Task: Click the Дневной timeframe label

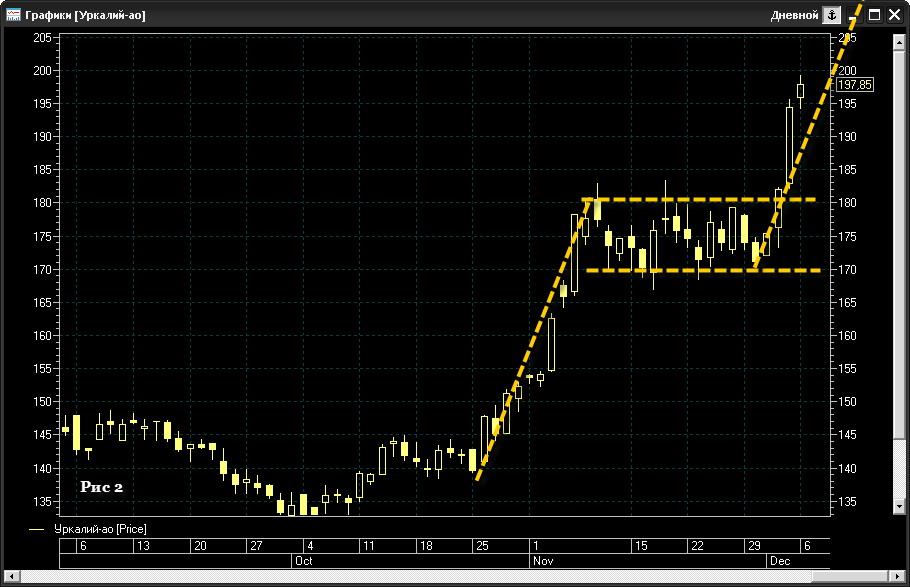Action: pos(794,15)
